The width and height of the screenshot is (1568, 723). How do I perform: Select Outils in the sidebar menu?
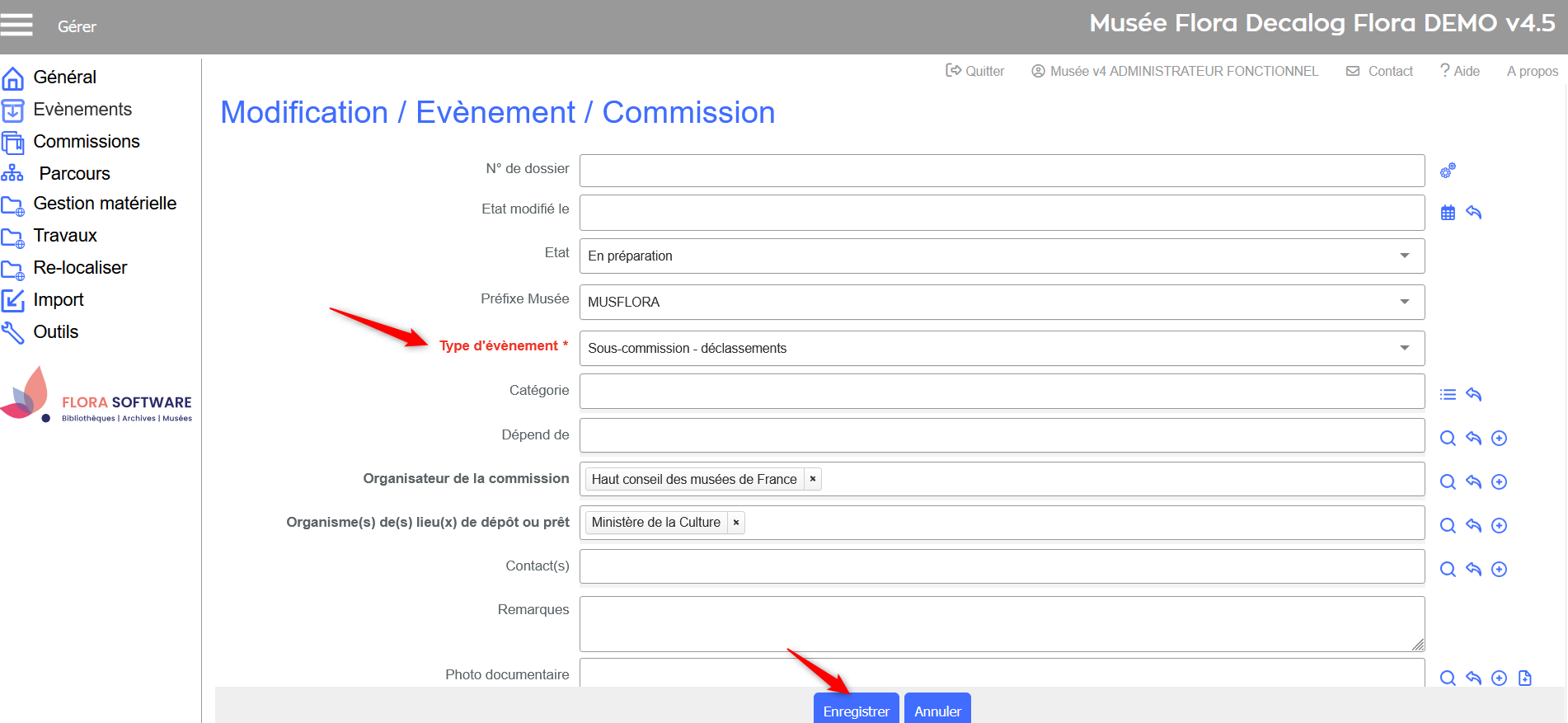point(55,332)
